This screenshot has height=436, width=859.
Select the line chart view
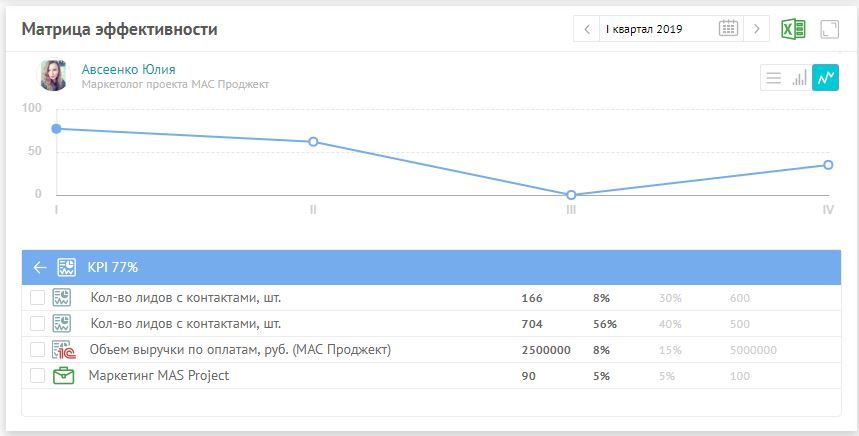coord(825,78)
